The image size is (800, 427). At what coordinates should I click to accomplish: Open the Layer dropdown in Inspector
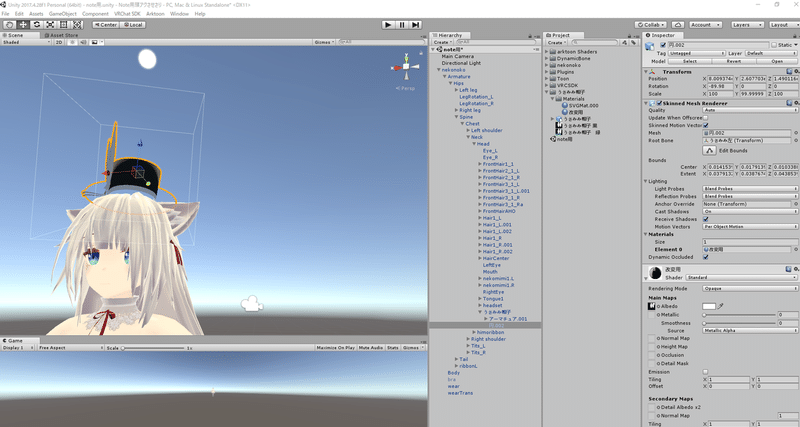point(771,53)
